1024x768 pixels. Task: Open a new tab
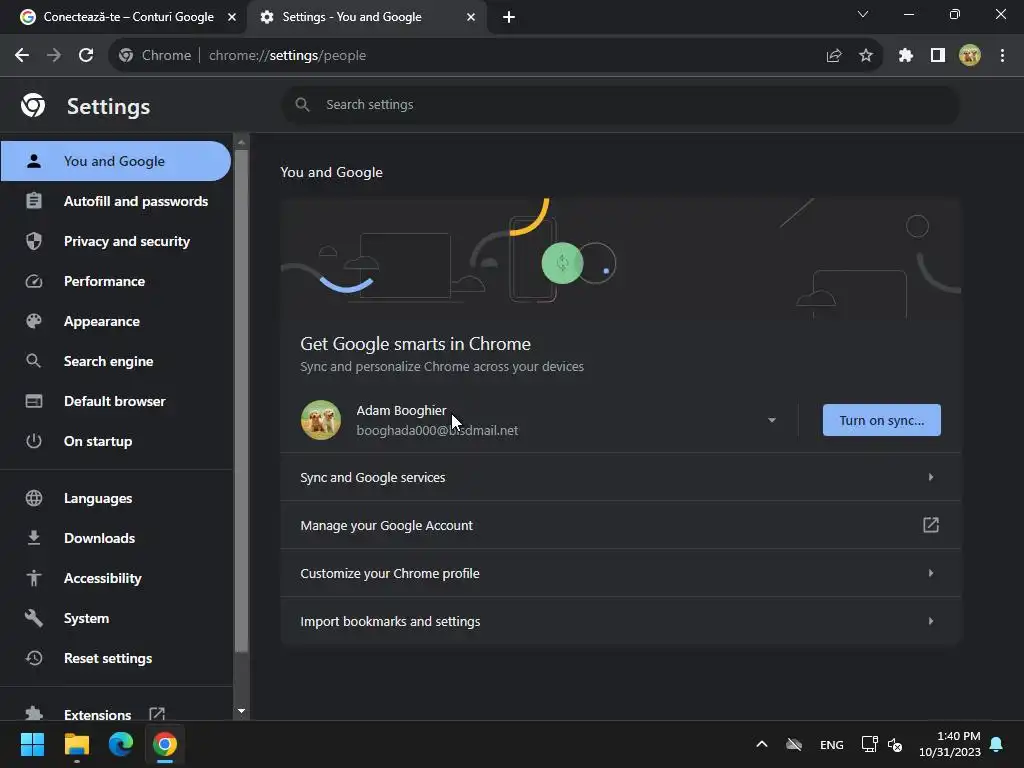[x=509, y=17]
